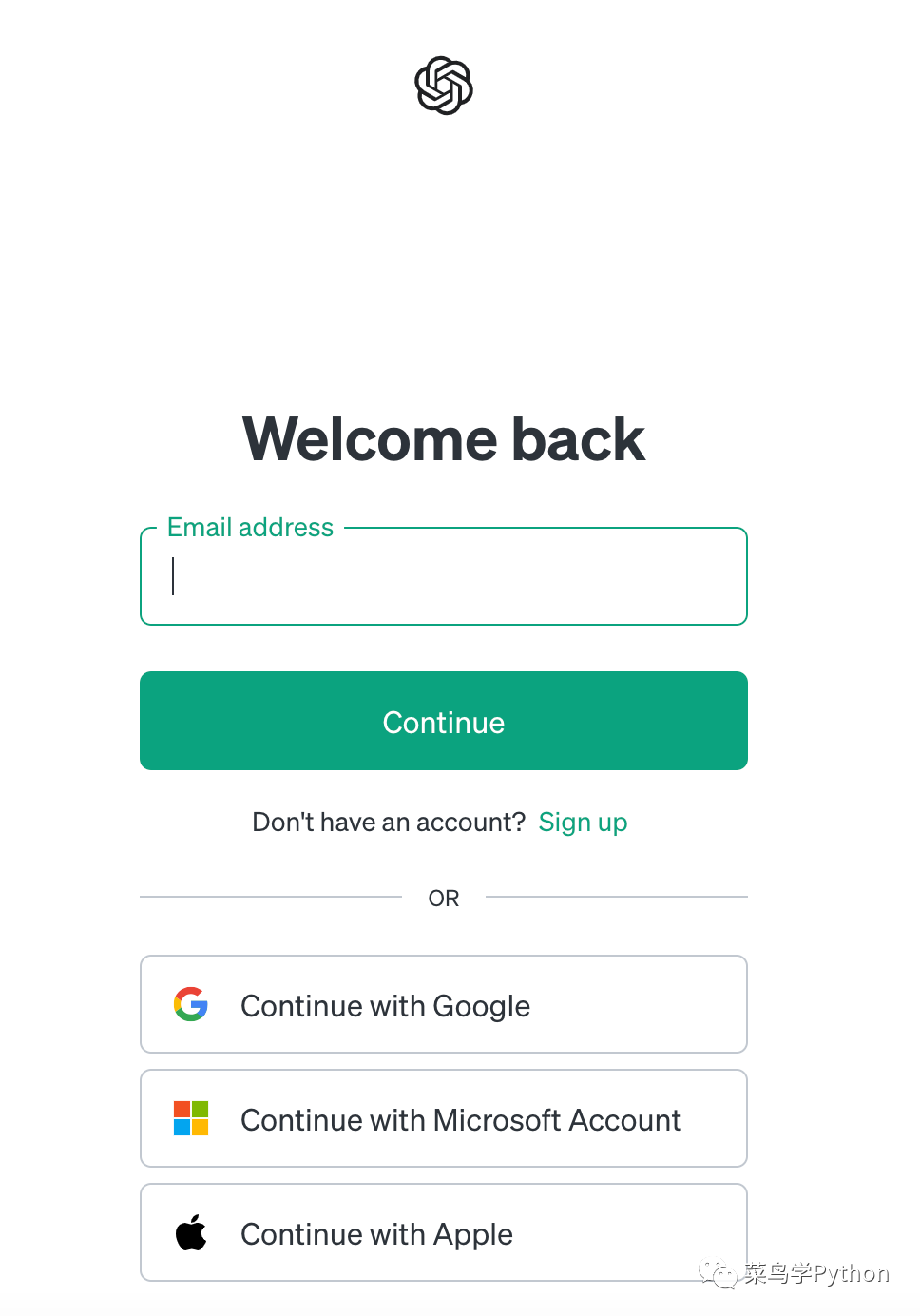Choose Continue with Google
Viewport: 920px width, 1316px height.
444,1004
